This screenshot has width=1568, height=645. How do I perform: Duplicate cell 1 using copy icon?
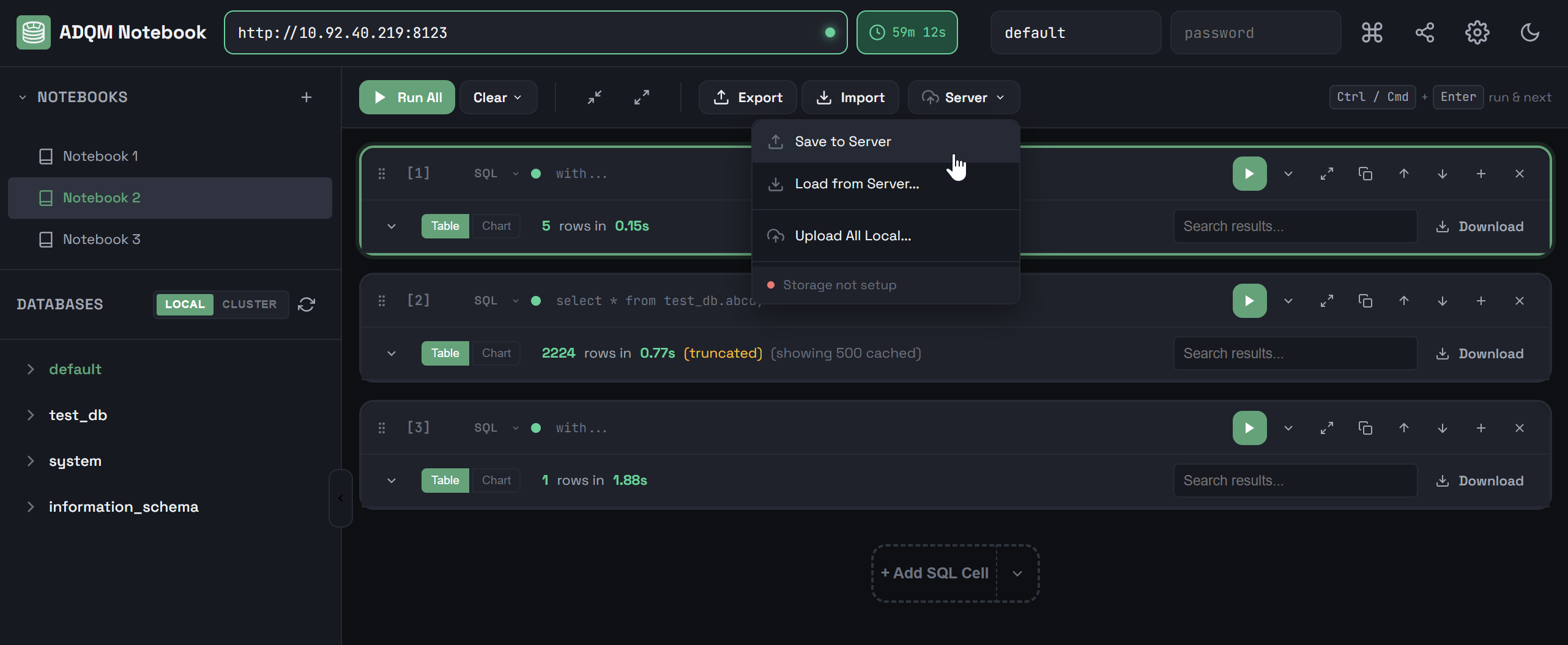tap(1365, 174)
